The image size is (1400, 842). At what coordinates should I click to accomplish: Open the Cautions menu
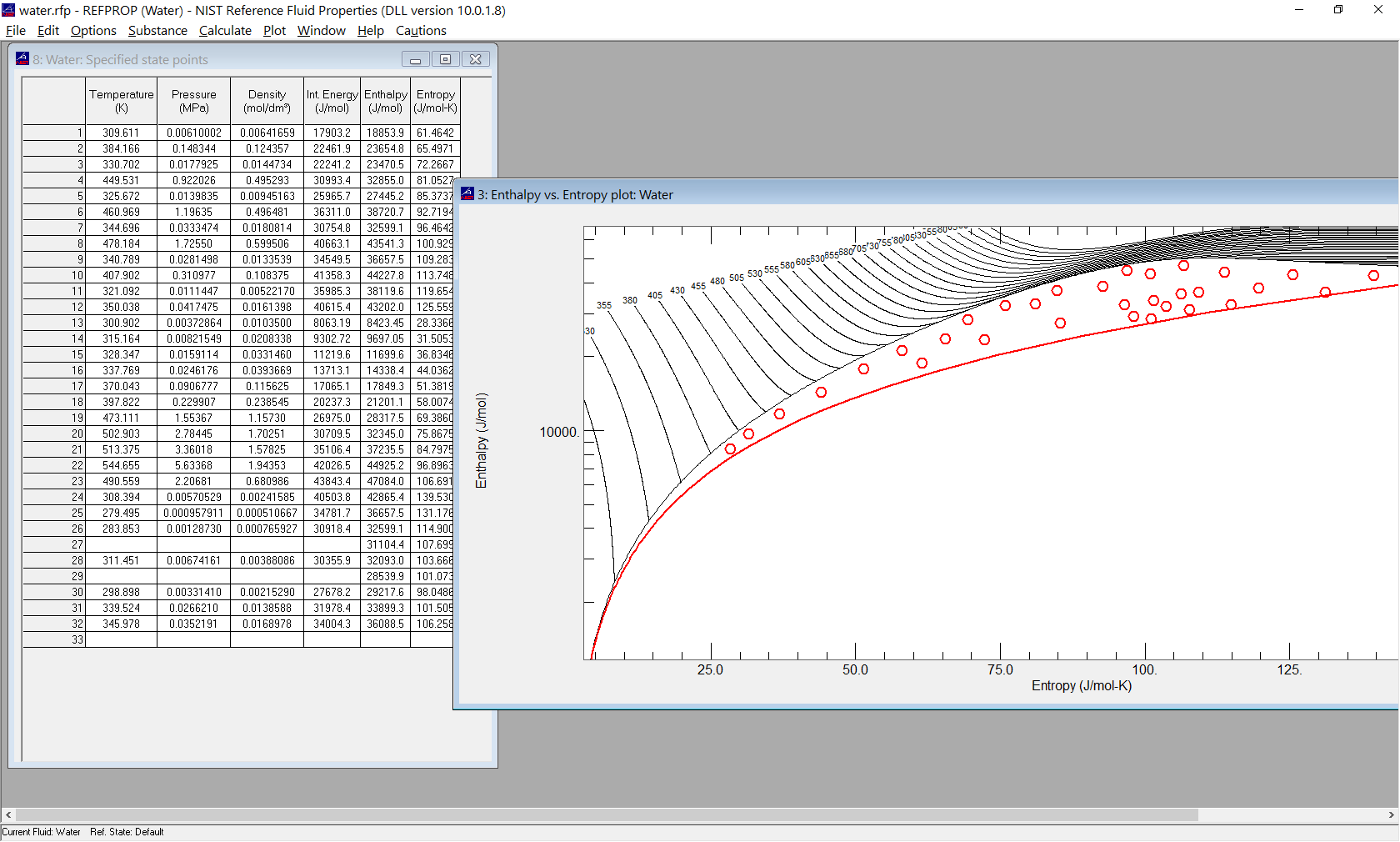tap(420, 31)
